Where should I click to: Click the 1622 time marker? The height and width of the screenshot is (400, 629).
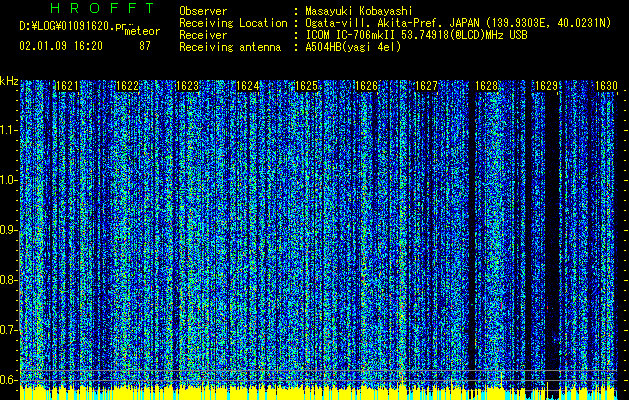[127, 86]
